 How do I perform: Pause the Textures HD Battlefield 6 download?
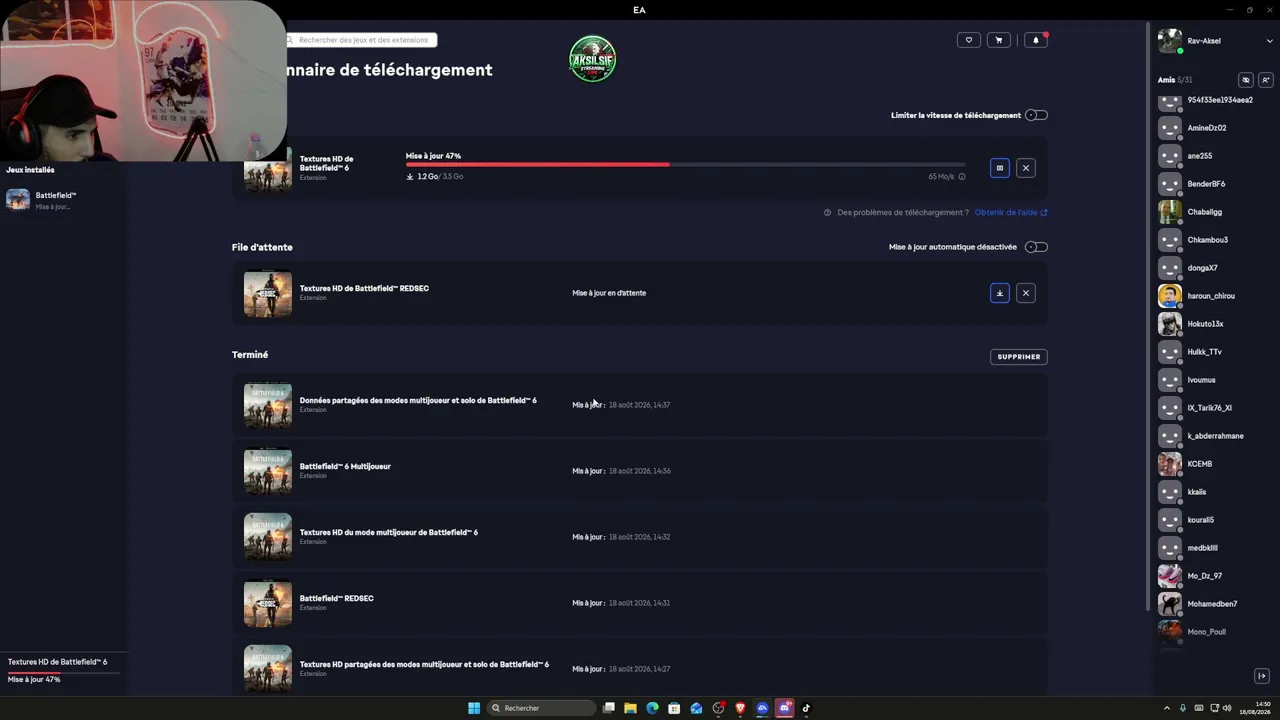click(x=999, y=168)
